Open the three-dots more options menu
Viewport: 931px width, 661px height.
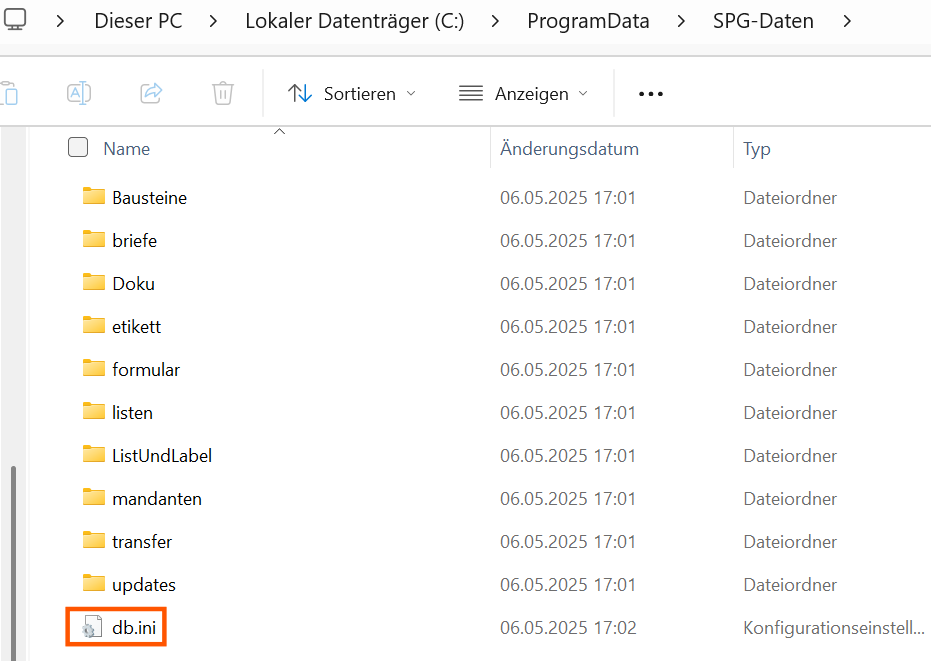point(651,94)
